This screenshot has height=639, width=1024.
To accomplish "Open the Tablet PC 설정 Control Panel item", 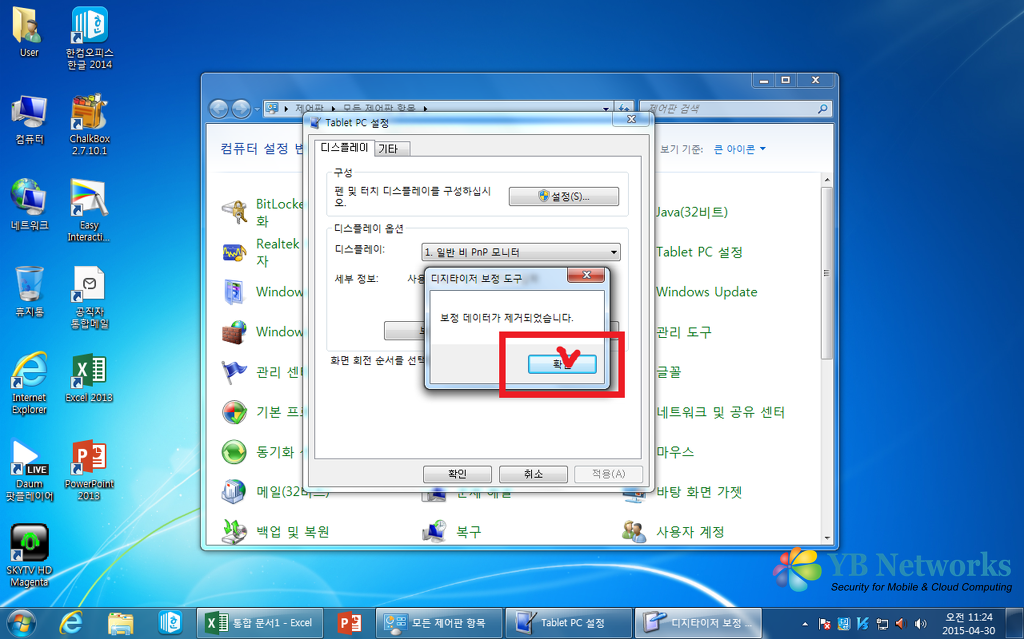I will click(699, 252).
